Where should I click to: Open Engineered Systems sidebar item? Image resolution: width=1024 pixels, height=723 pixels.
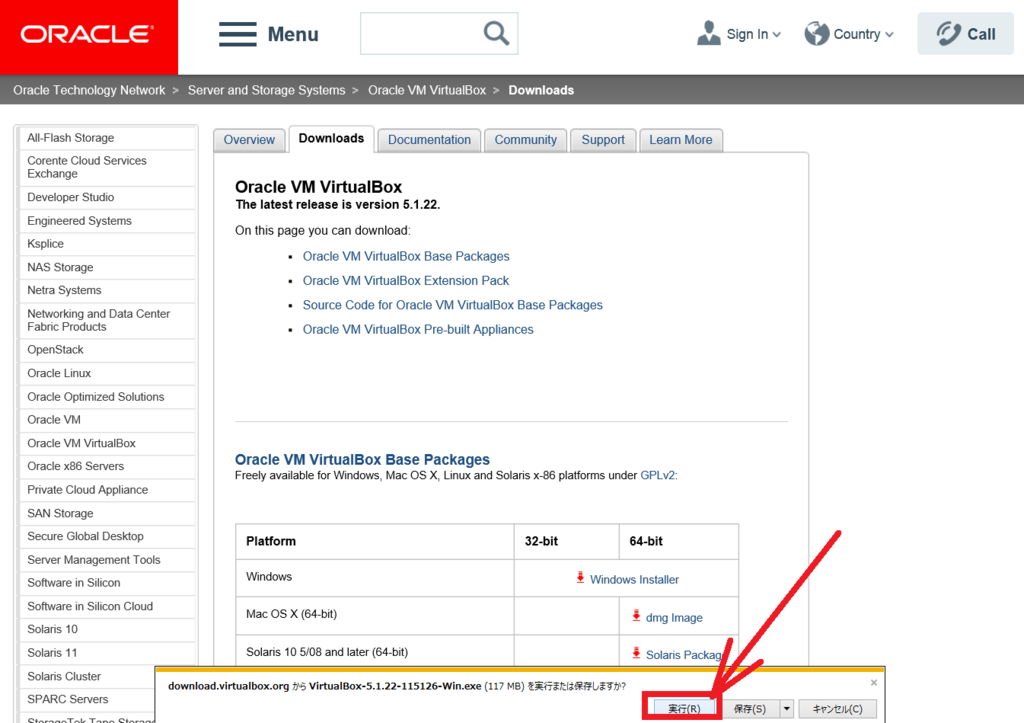(79, 221)
